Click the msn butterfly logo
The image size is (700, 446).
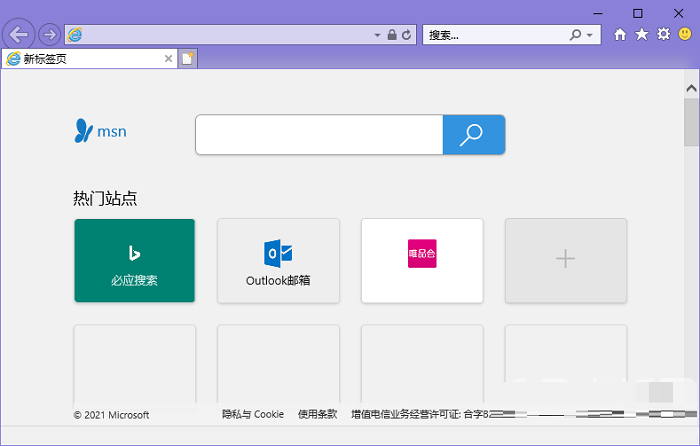coord(100,131)
